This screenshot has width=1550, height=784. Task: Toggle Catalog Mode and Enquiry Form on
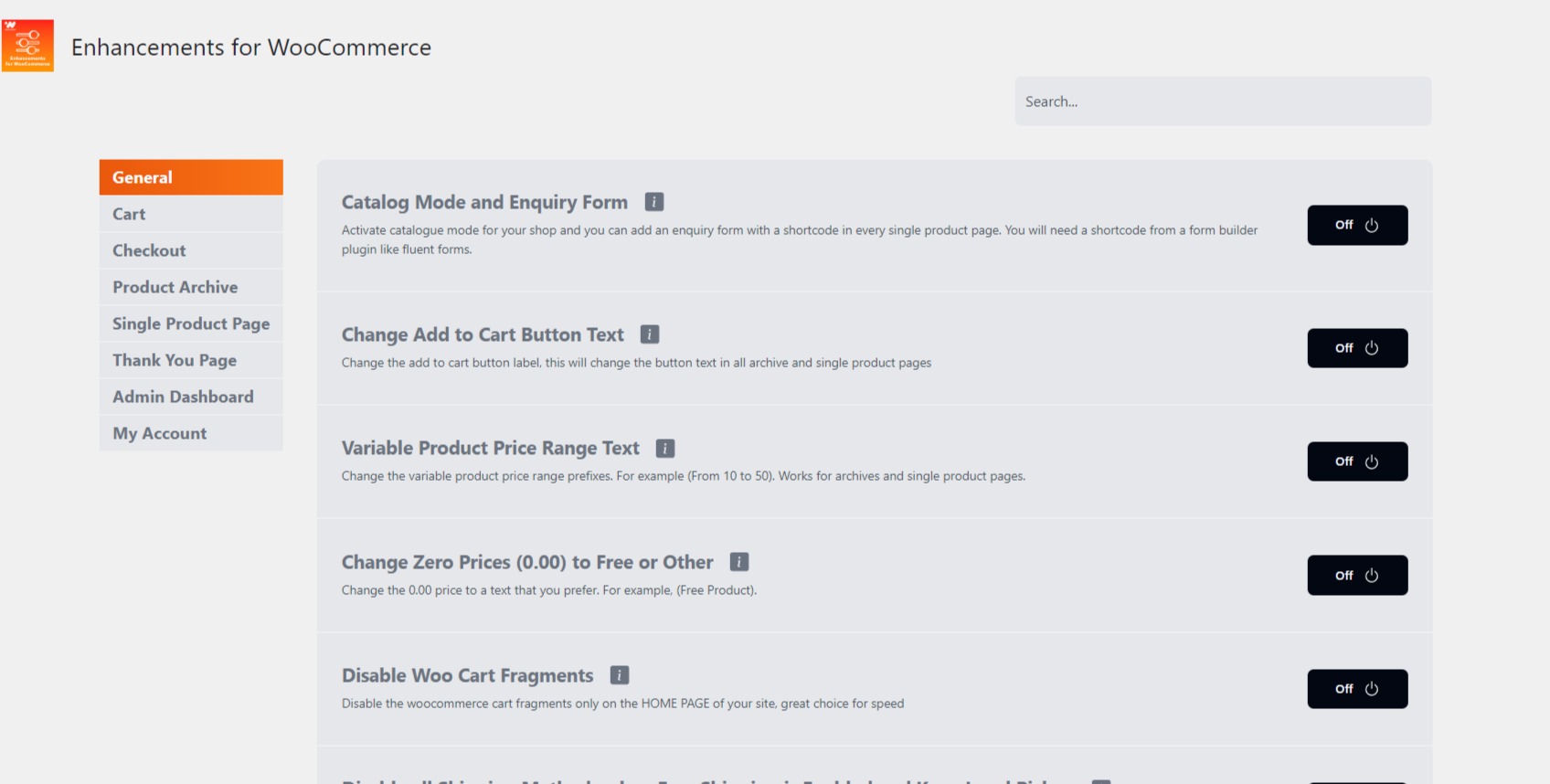coord(1357,226)
